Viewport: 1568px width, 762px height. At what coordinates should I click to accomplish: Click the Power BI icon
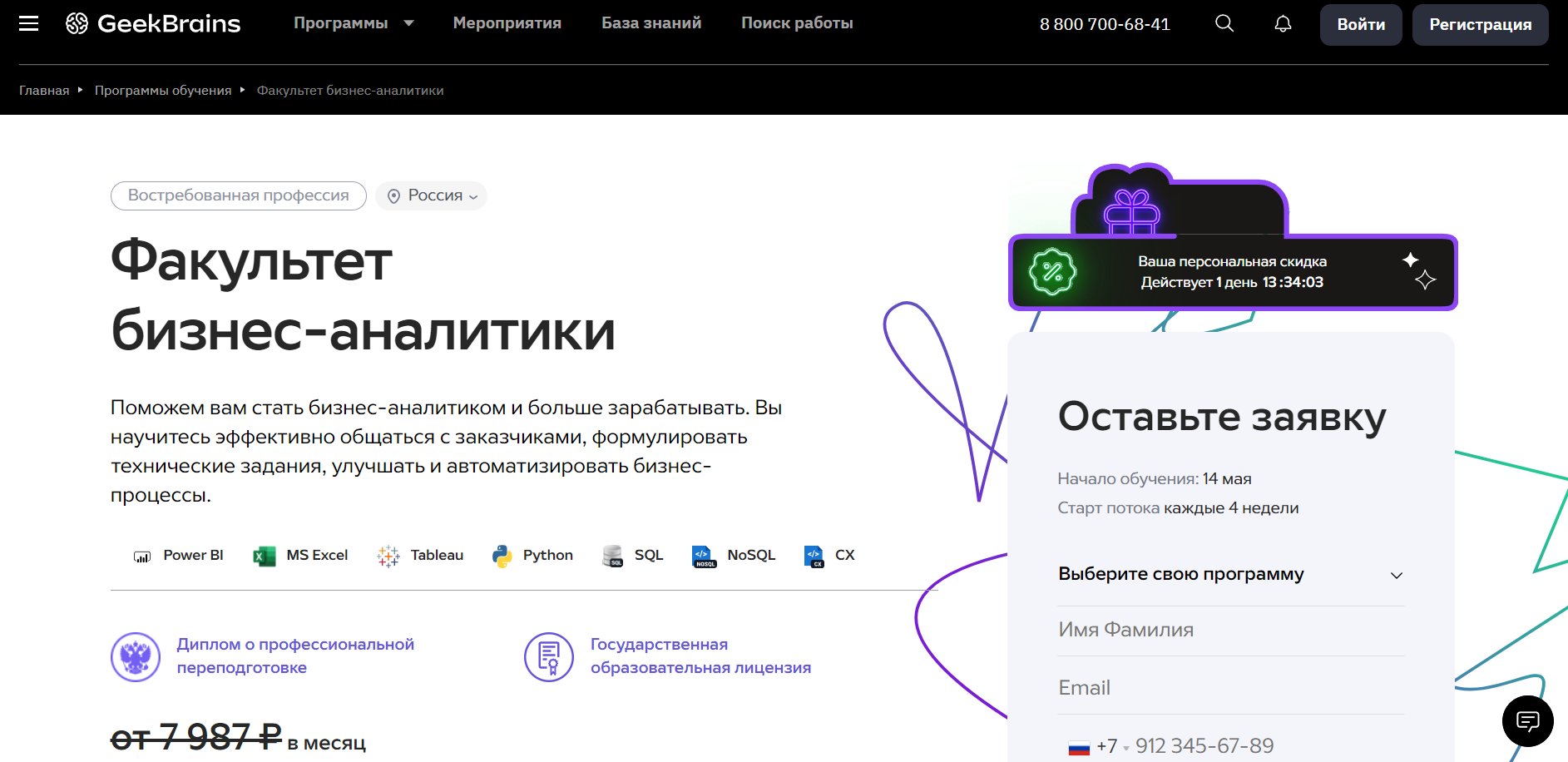tap(143, 555)
